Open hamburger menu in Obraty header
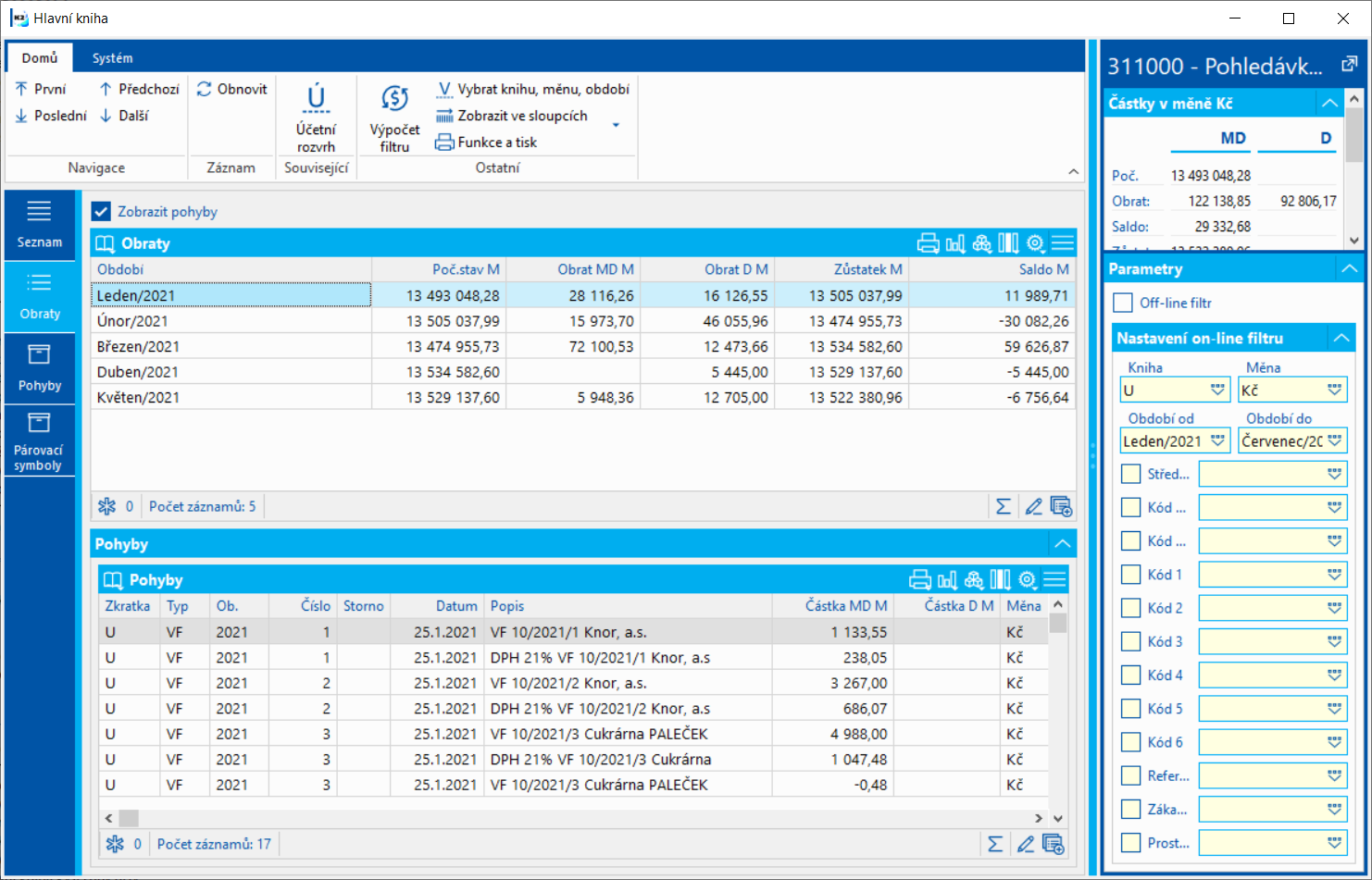Viewport: 1372px width, 880px height. coord(1063,243)
